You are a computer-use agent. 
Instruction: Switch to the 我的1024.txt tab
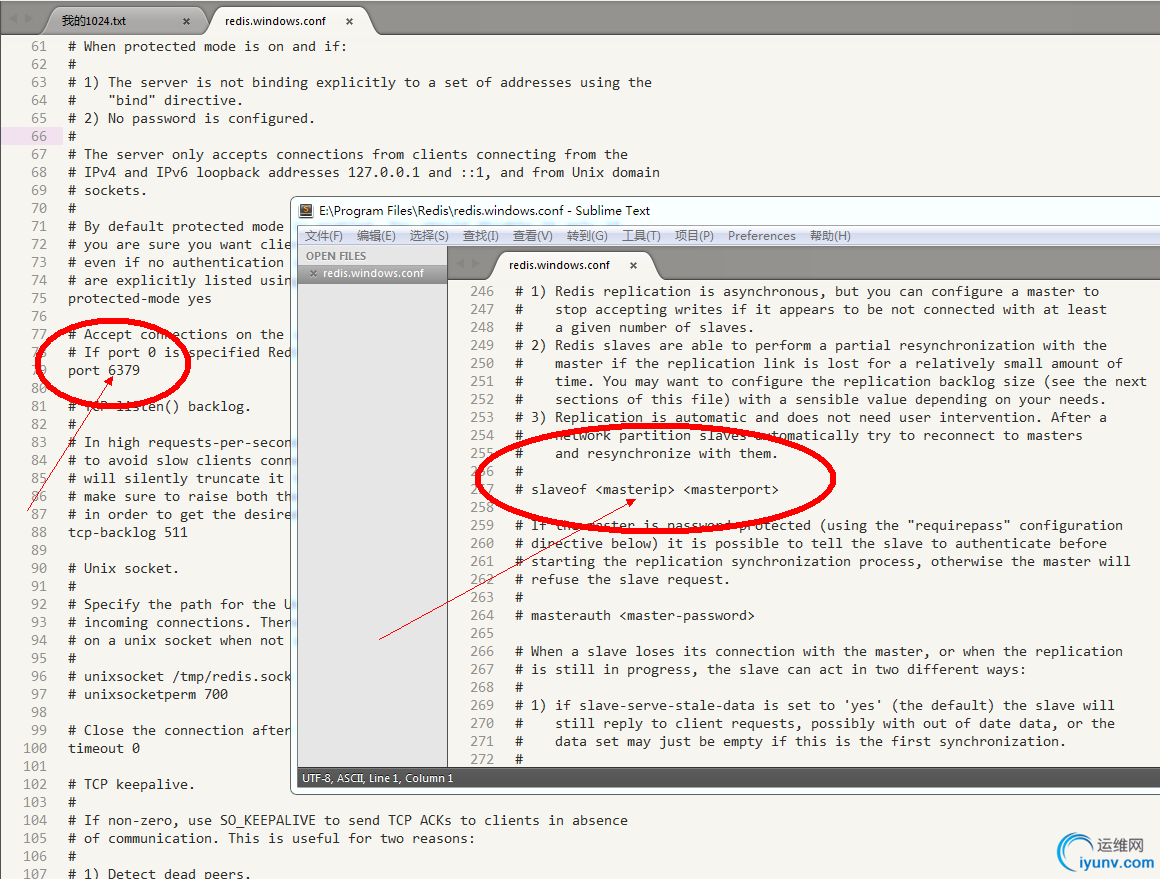94,21
